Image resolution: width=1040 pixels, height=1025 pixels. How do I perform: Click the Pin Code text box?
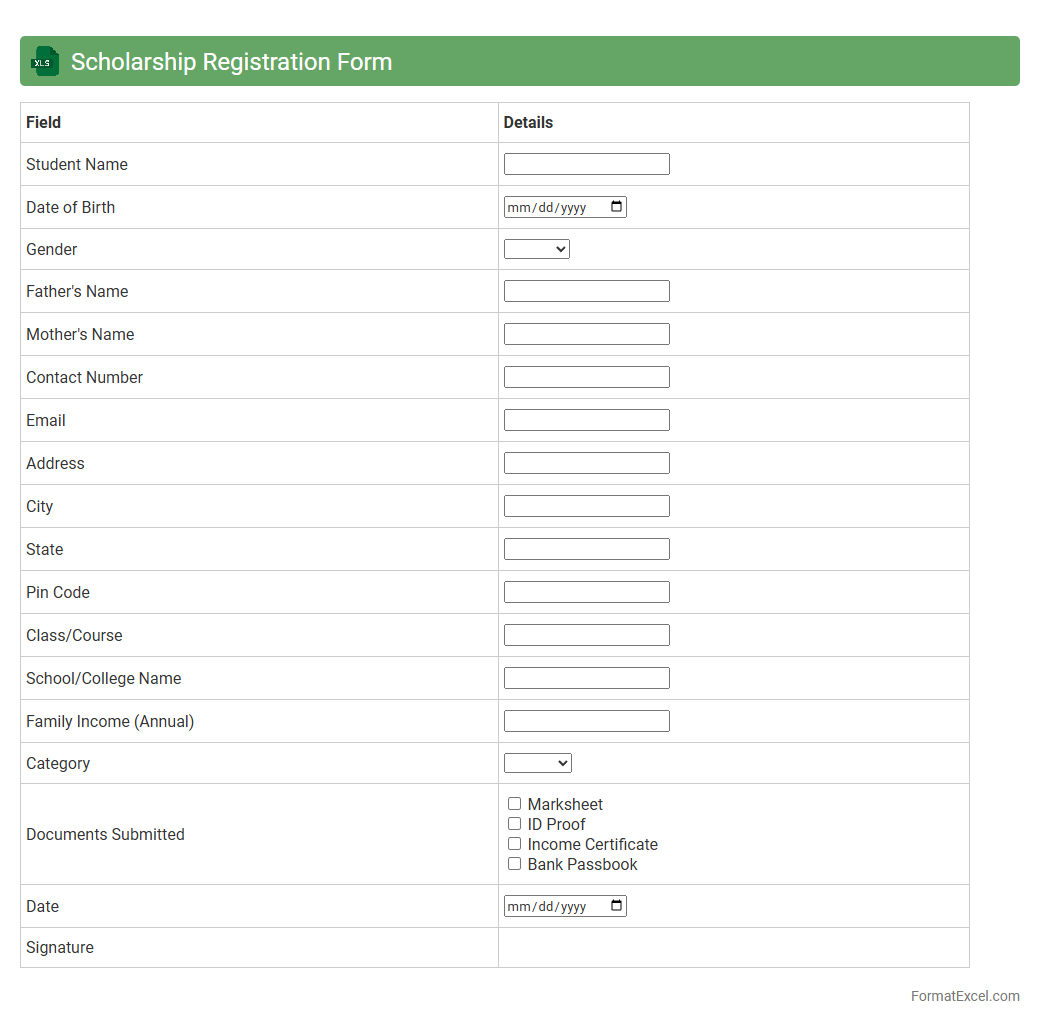[x=587, y=592]
